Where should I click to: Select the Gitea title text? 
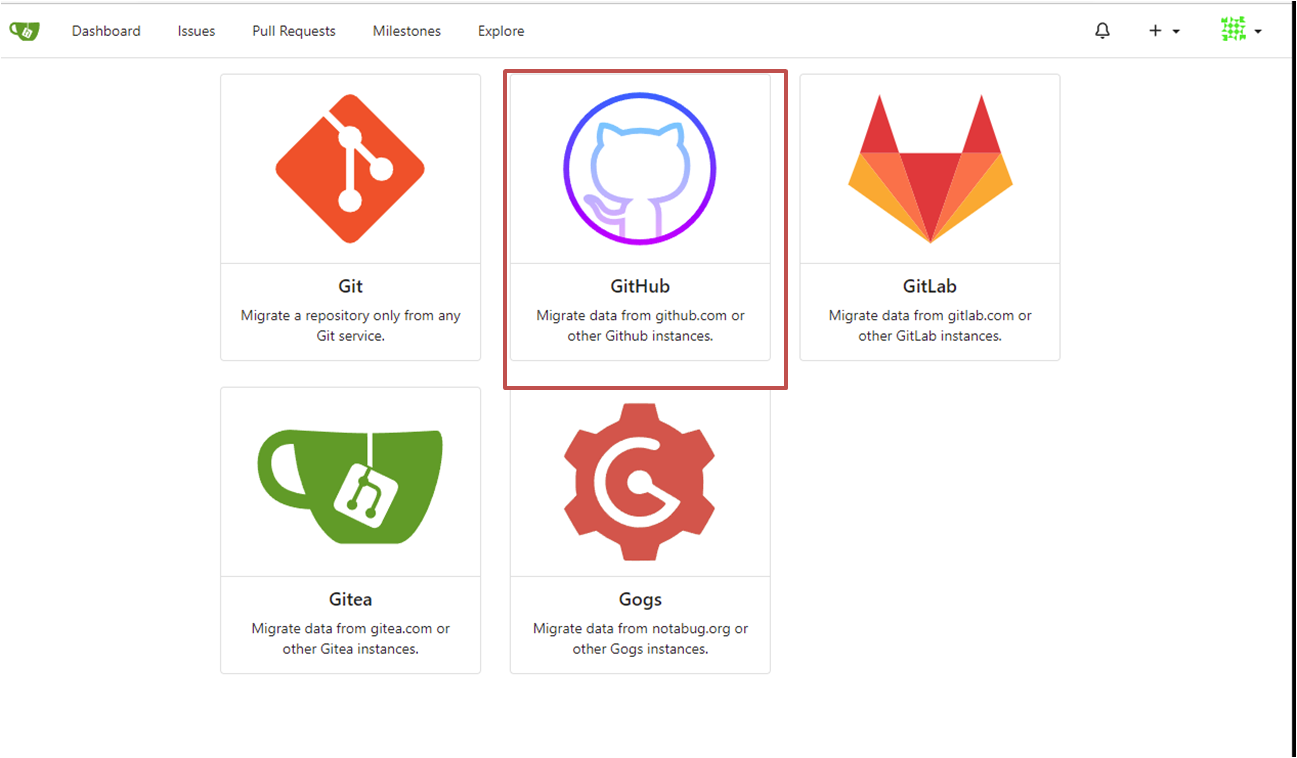point(350,600)
